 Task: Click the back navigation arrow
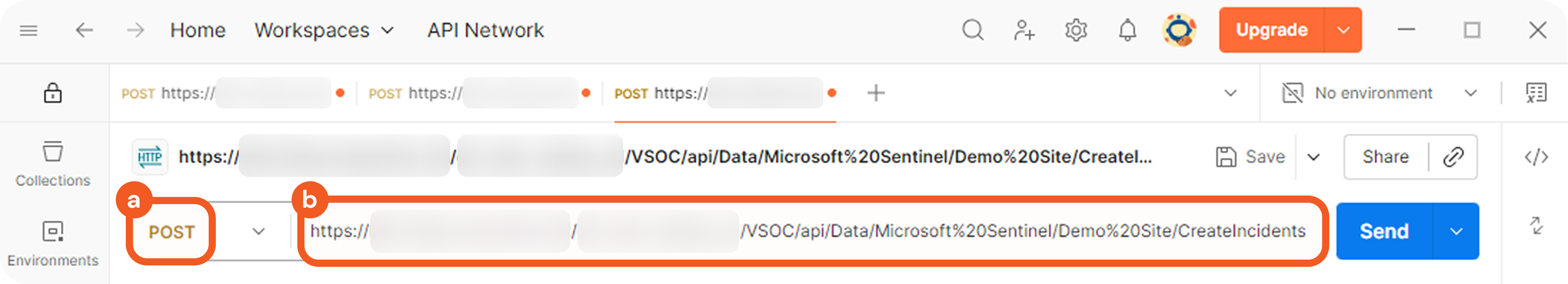coord(84,30)
